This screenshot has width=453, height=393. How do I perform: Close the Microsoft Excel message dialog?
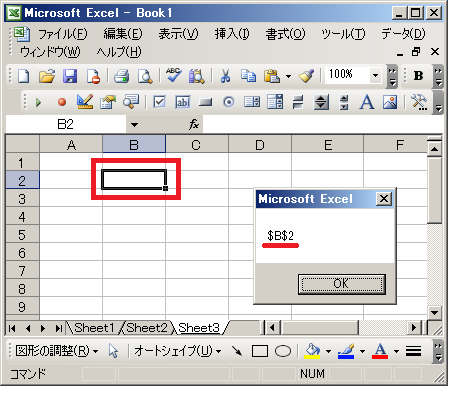(x=384, y=199)
